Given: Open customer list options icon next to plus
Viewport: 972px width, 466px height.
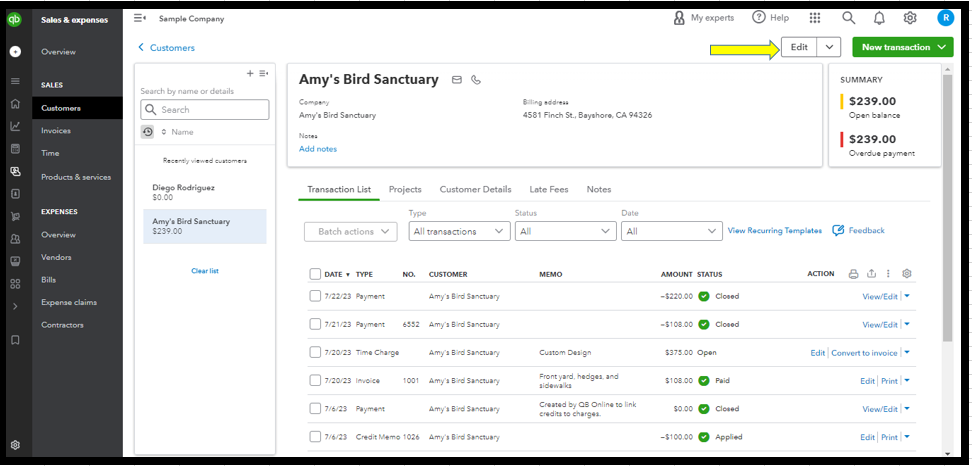Looking at the screenshot, I should coord(263,73).
